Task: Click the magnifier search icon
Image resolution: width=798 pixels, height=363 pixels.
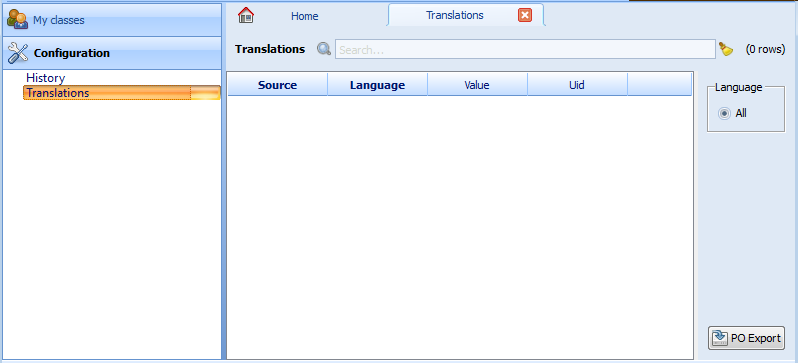Action: click(x=324, y=49)
